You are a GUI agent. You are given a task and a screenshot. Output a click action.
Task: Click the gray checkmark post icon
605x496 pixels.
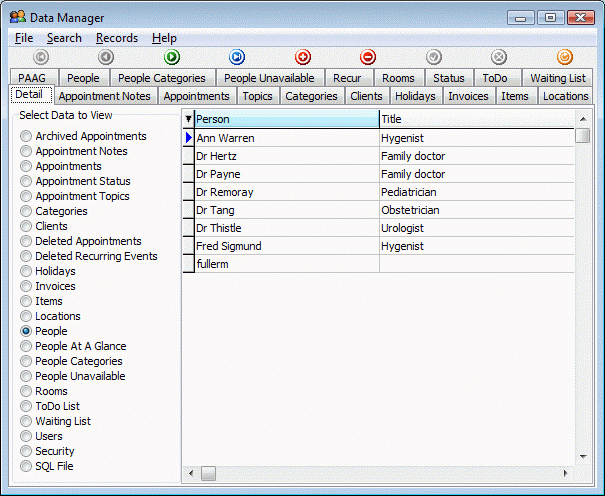coord(433,57)
